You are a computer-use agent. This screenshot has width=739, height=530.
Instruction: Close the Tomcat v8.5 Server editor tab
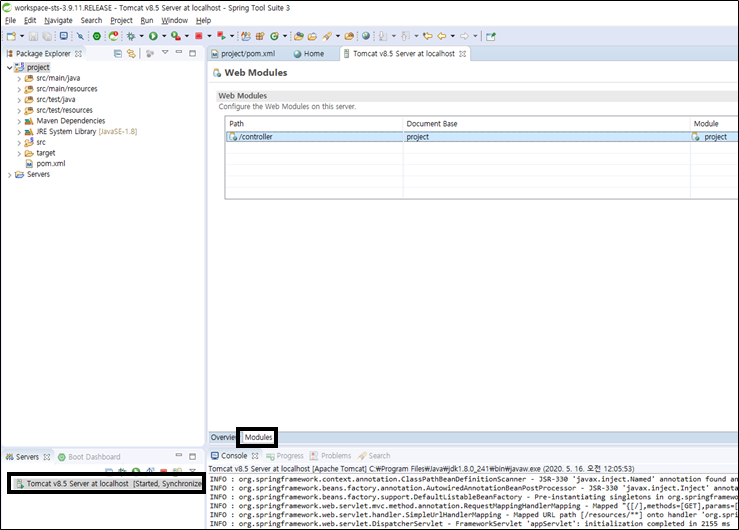coord(462,54)
